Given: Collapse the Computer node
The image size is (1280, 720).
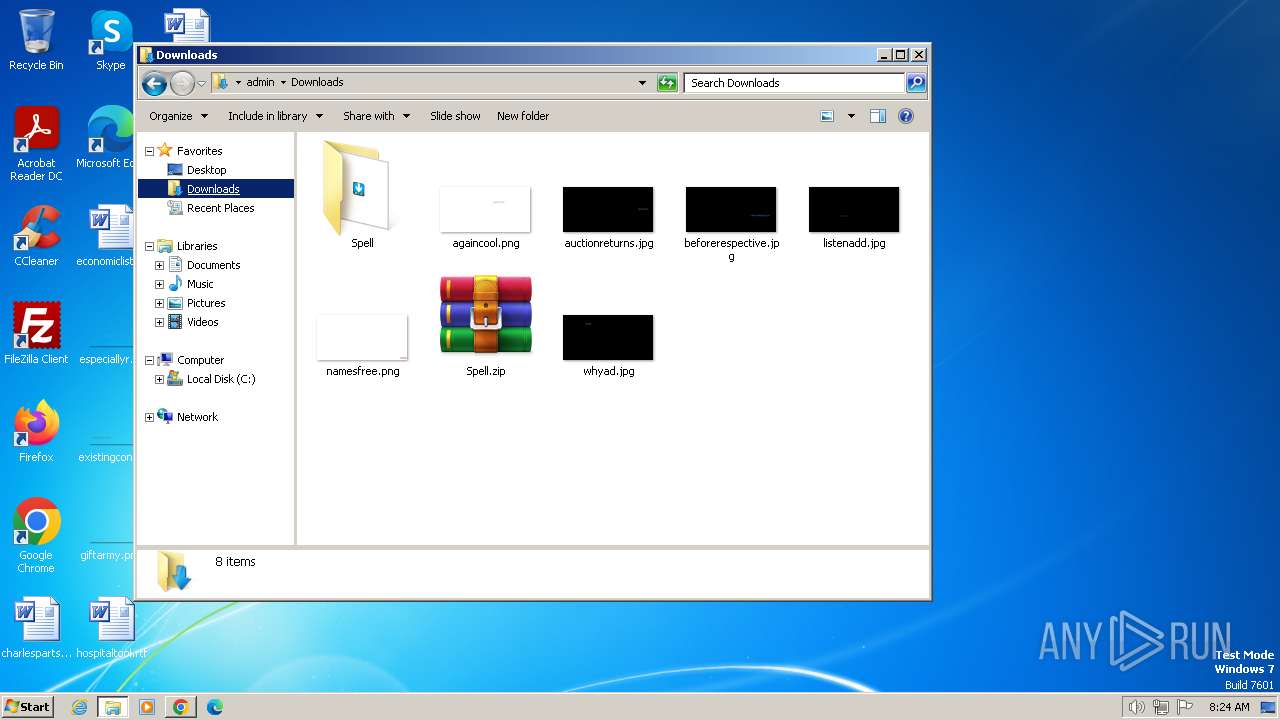Looking at the screenshot, I should [150, 360].
